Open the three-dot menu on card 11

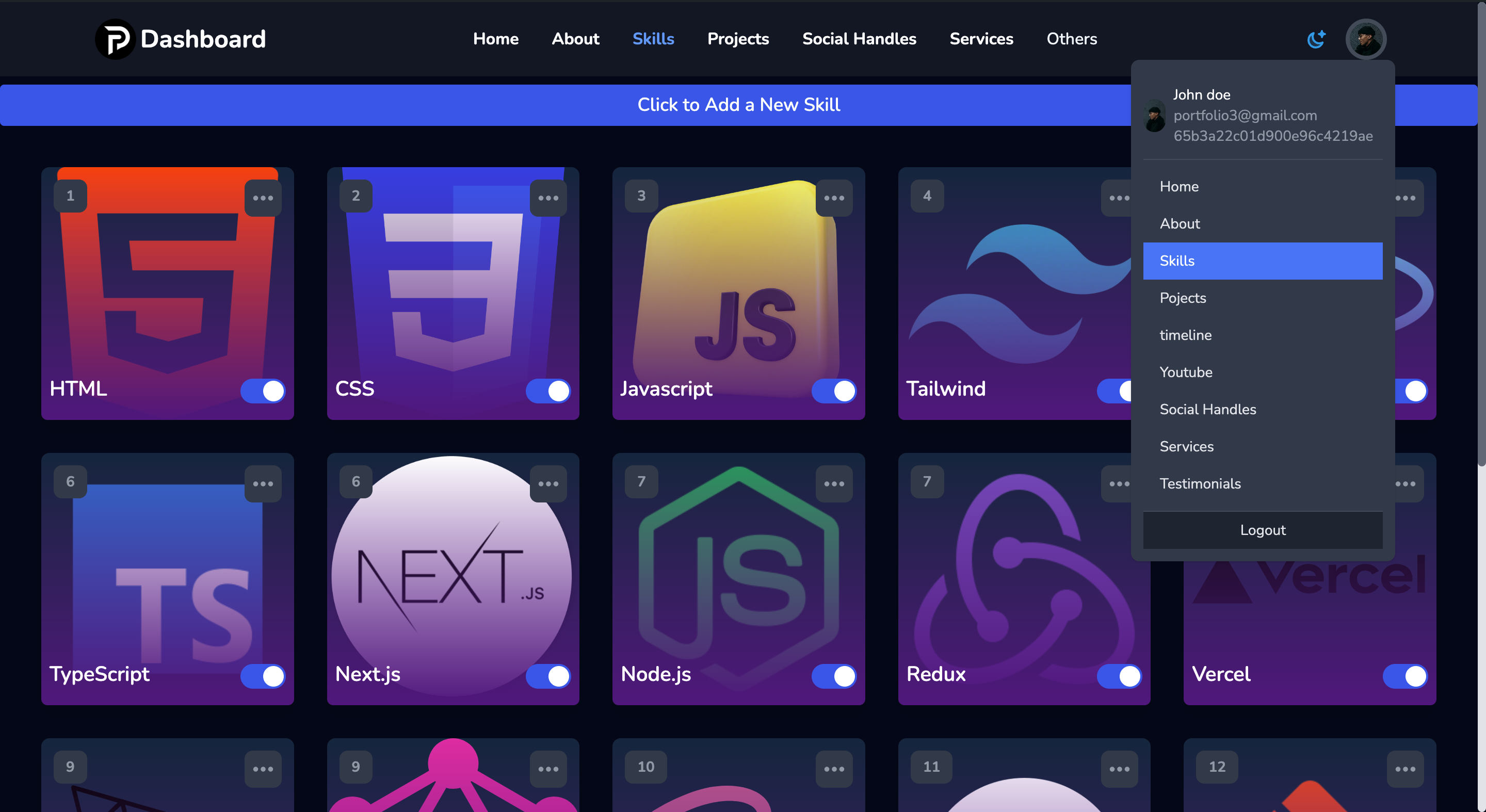1119,769
